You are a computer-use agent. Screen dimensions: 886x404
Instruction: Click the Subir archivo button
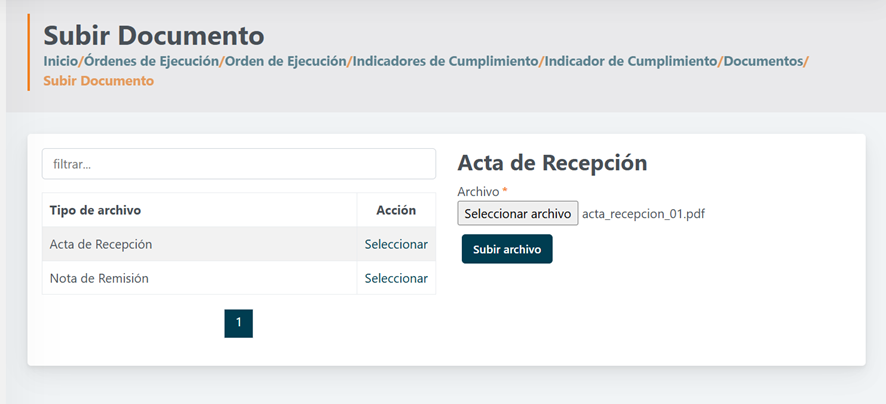click(507, 249)
